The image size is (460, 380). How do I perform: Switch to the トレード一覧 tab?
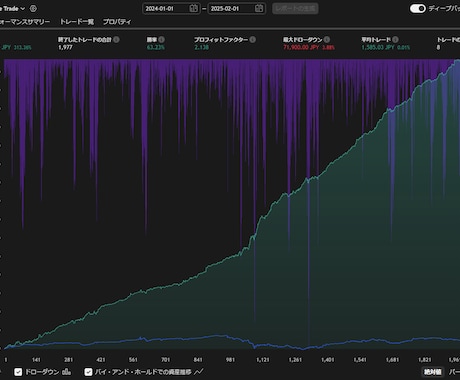[77, 22]
